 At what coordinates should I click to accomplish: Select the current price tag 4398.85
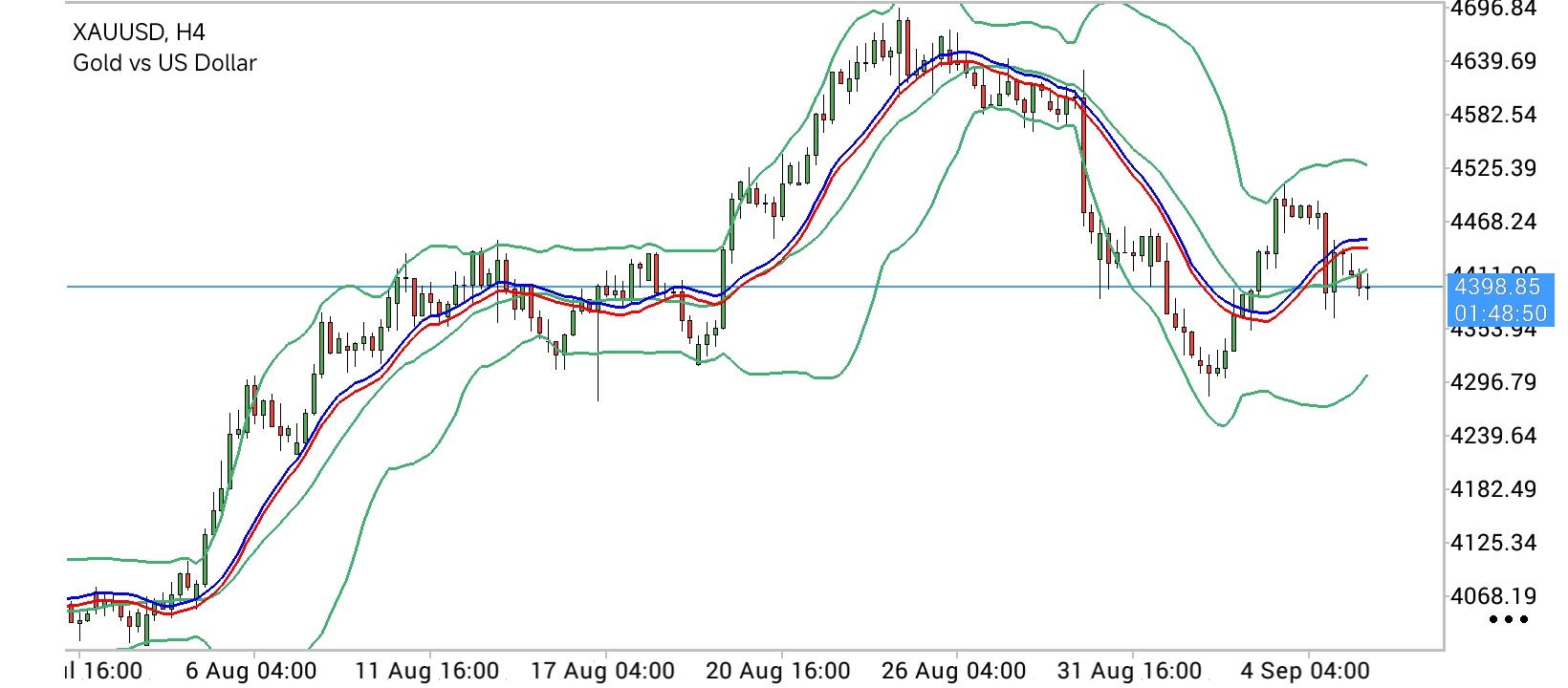[x=1495, y=287]
